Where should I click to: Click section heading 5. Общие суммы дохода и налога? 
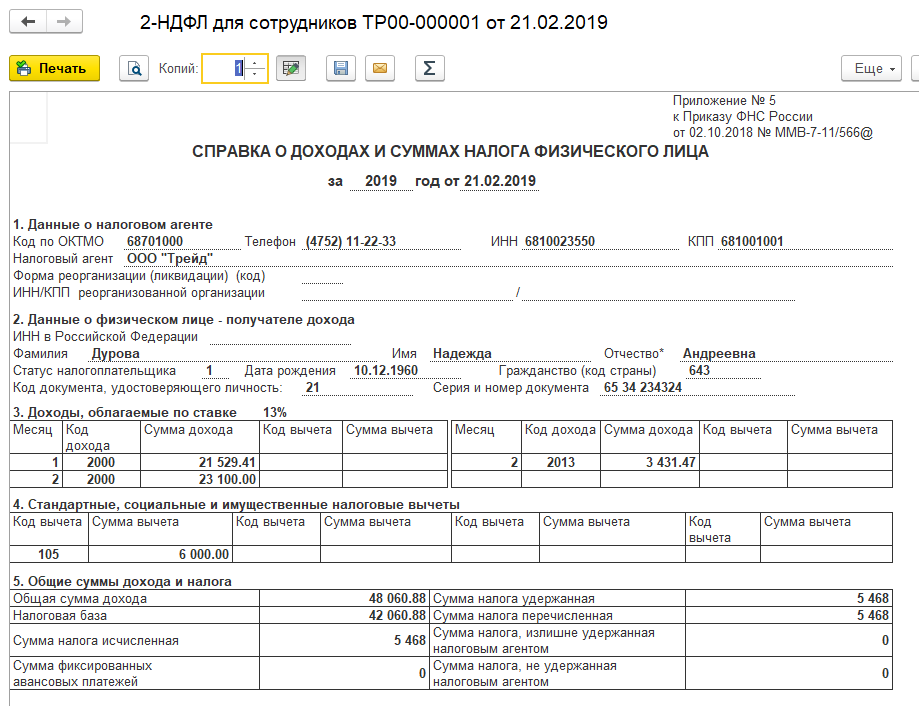coord(122,582)
